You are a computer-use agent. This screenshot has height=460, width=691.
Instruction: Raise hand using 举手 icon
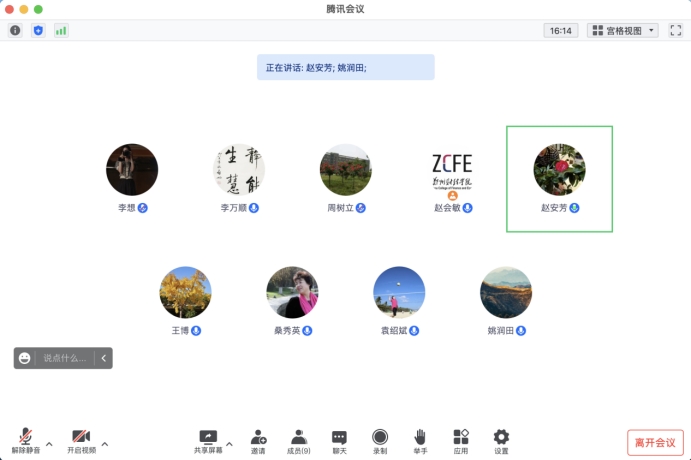[x=420, y=441]
